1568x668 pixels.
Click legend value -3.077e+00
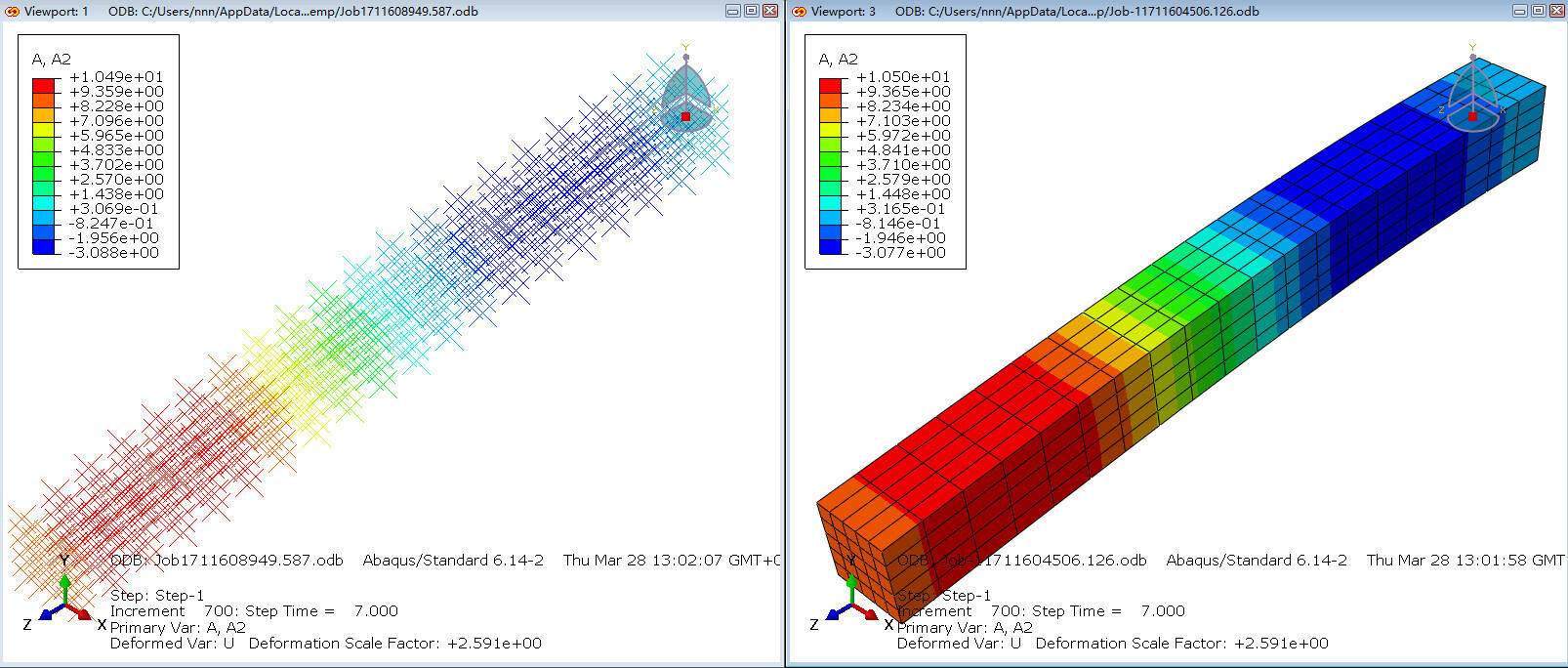(900, 252)
